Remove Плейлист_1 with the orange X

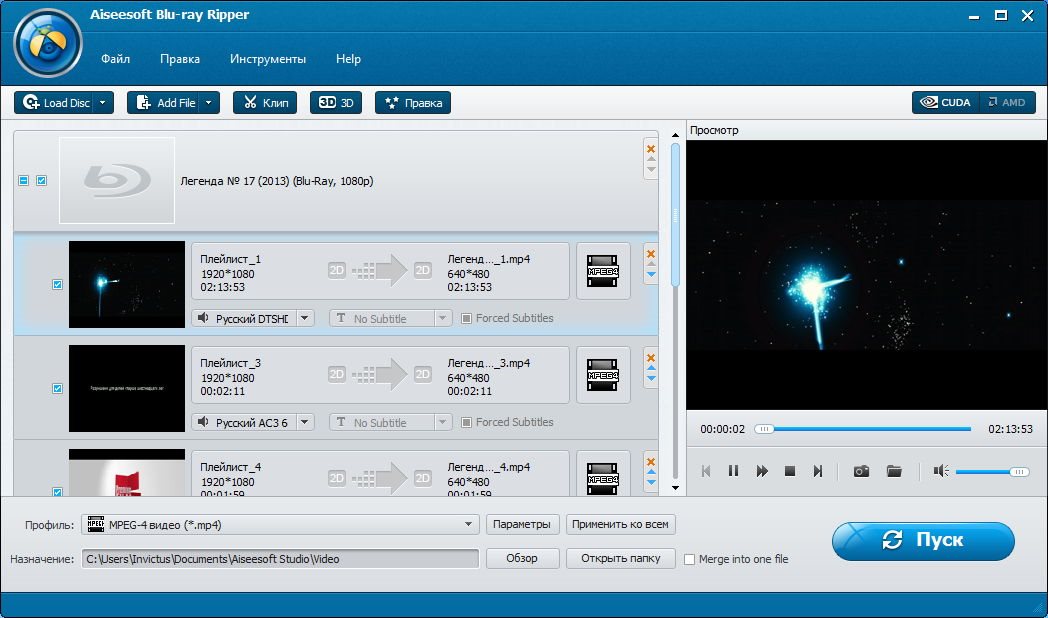point(651,254)
